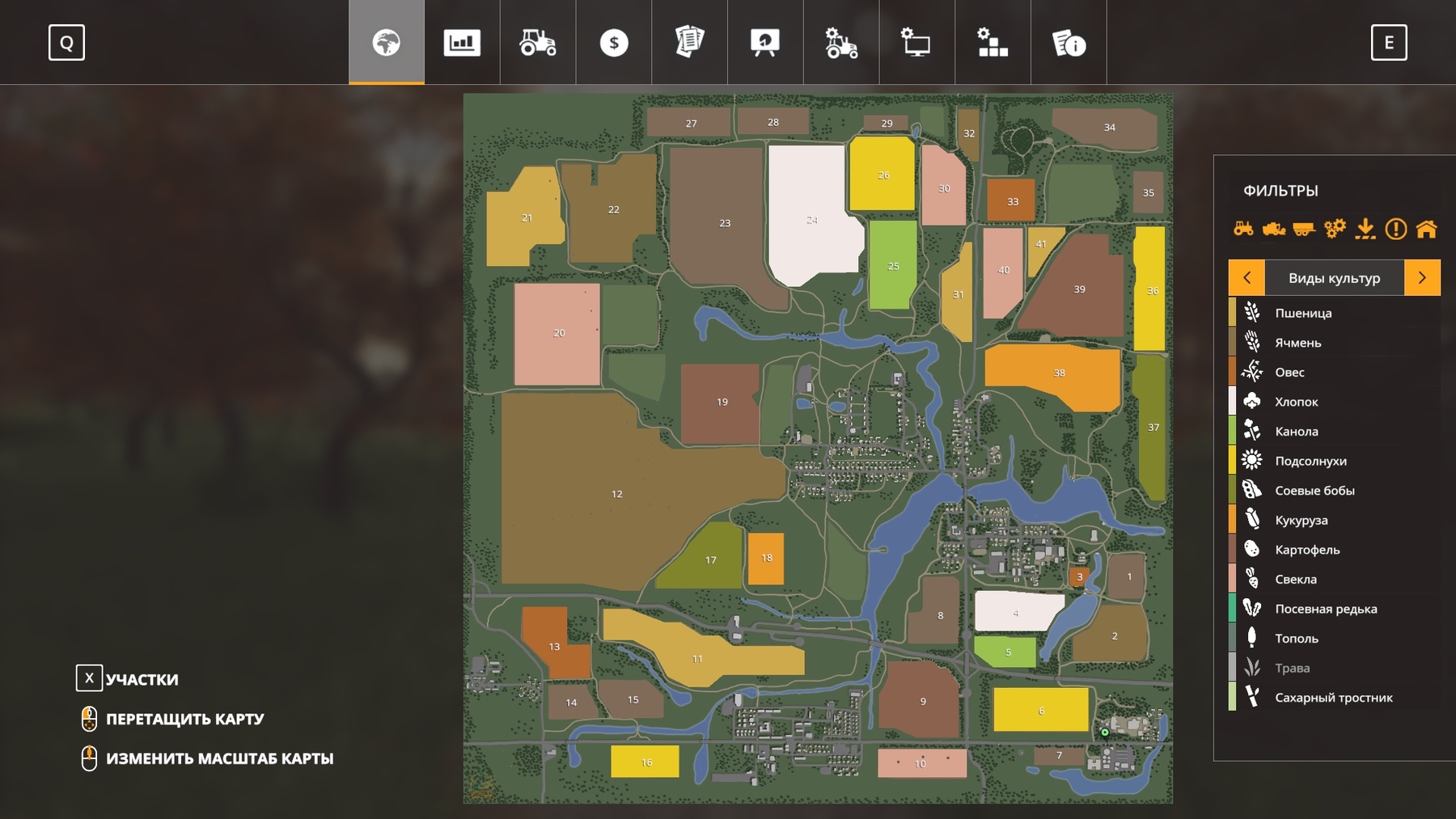This screenshot has width=1456, height=819.
Task: Open the statistics chart icon
Action: coord(462,43)
